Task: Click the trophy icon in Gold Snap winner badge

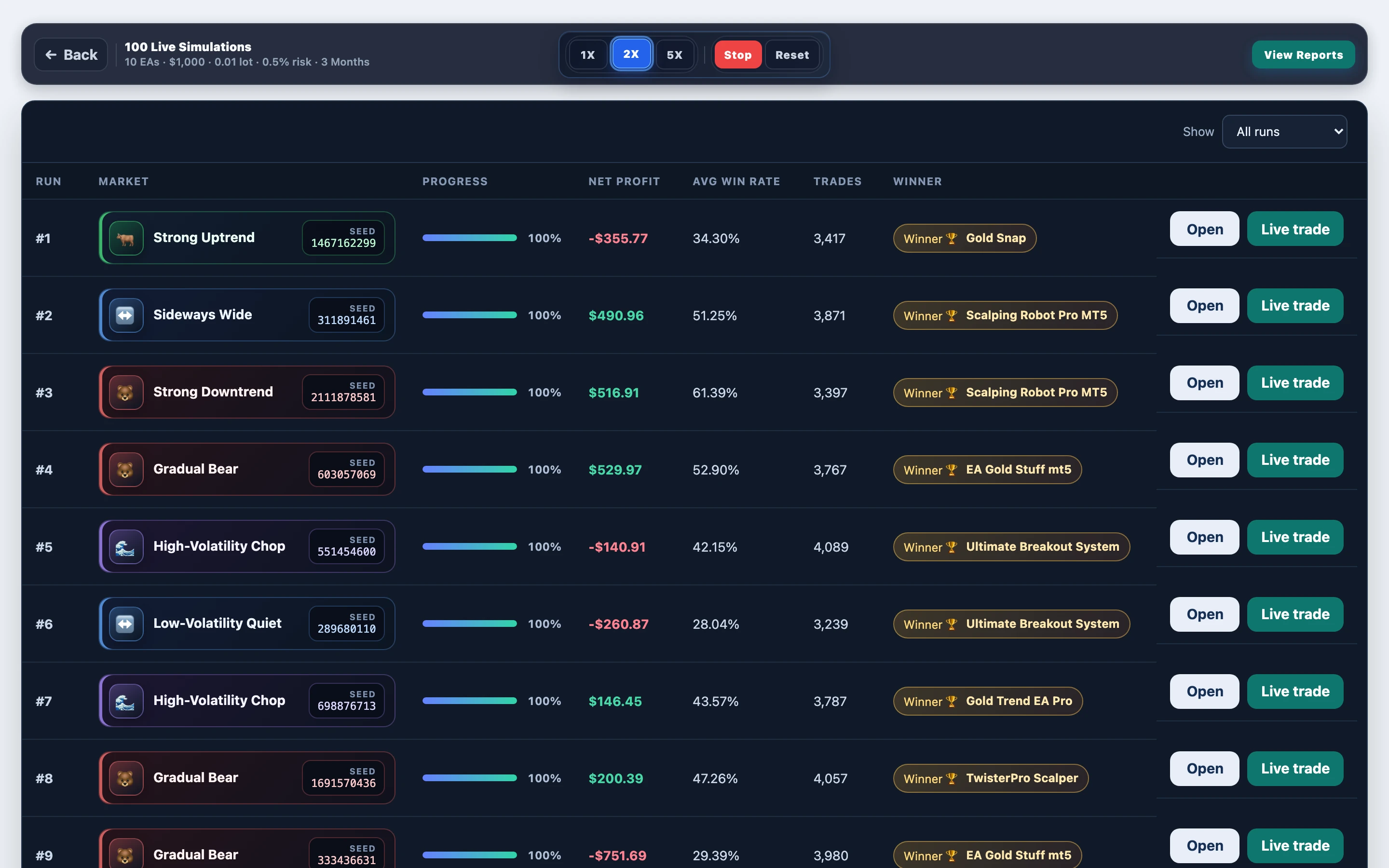Action: [x=952, y=238]
